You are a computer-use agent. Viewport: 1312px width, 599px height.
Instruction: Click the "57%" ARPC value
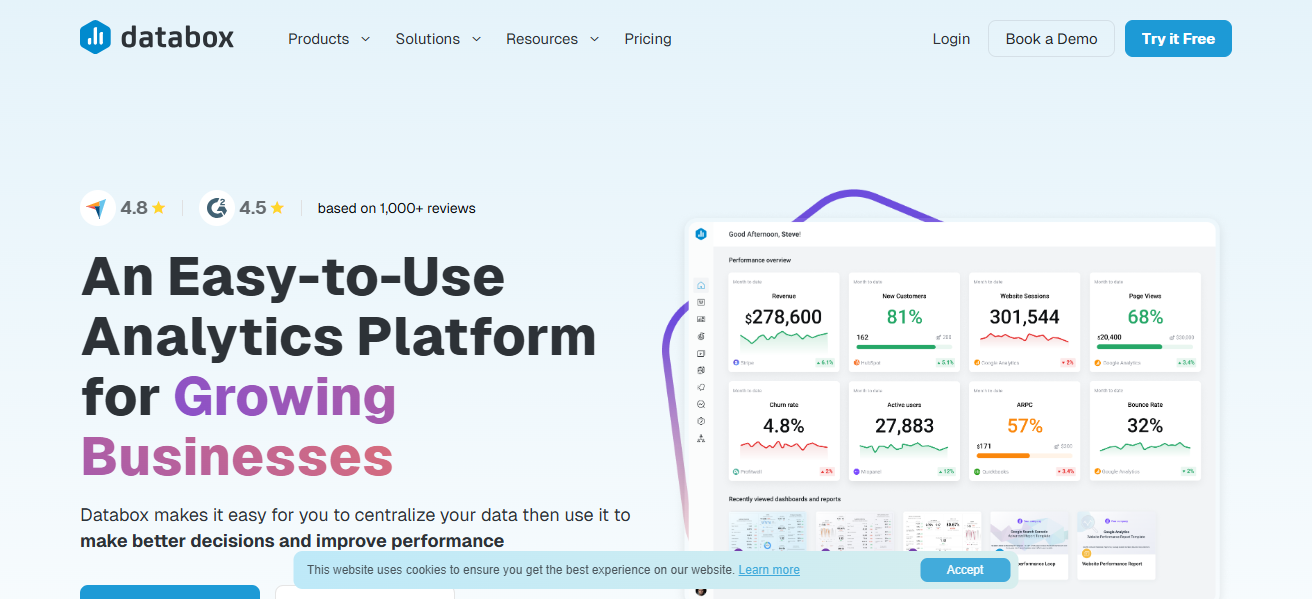(x=1025, y=426)
